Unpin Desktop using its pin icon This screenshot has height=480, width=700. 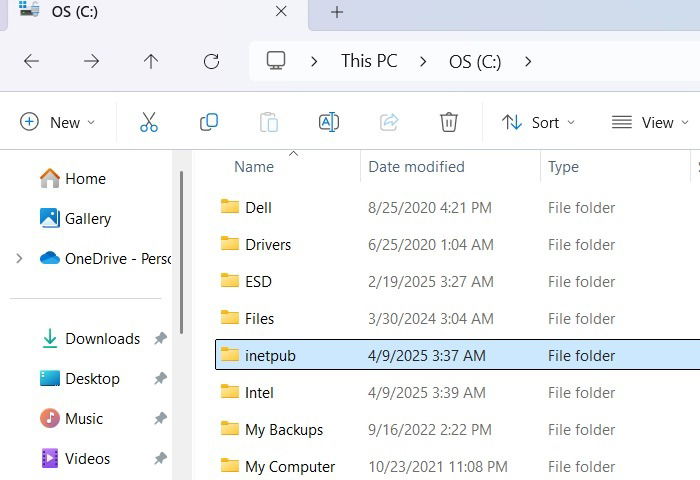pyautogui.click(x=160, y=379)
